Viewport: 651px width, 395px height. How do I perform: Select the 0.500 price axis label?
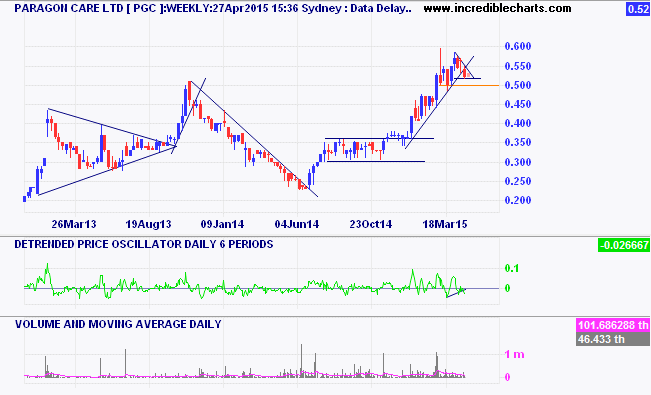(x=518, y=85)
